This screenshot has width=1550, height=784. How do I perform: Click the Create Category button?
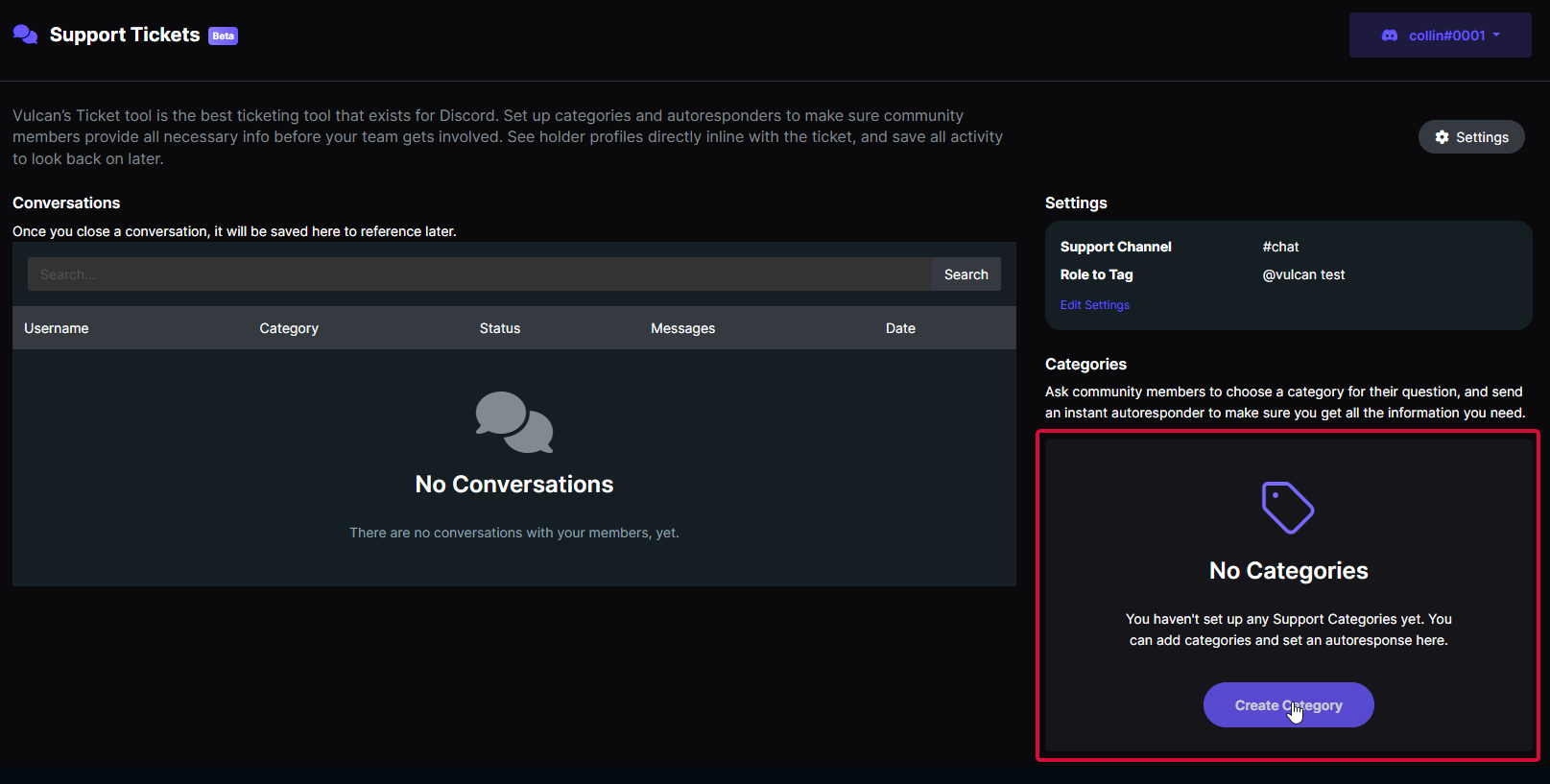[1288, 705]
